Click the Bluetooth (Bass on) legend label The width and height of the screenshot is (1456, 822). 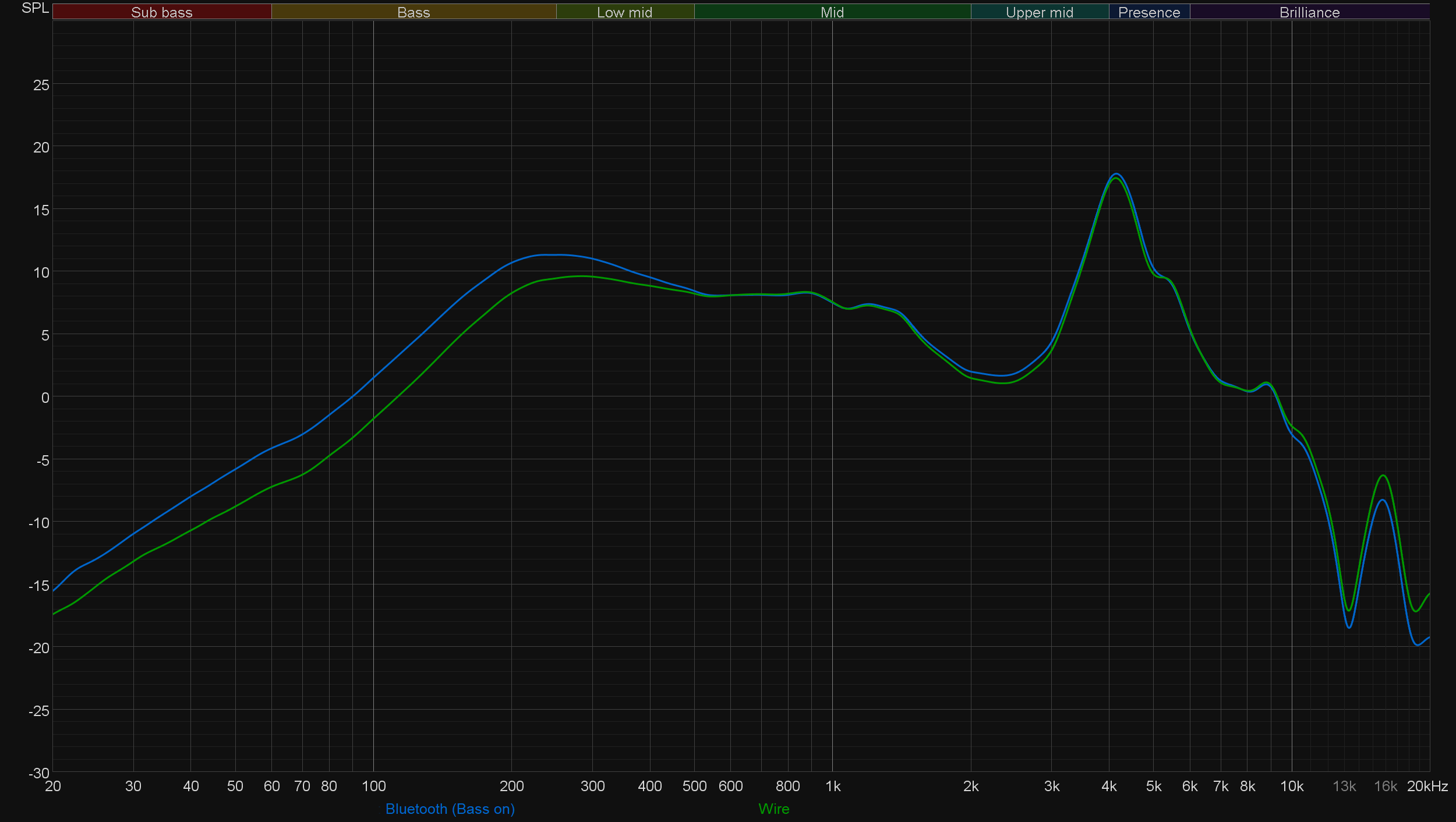(x=450, y=809)
